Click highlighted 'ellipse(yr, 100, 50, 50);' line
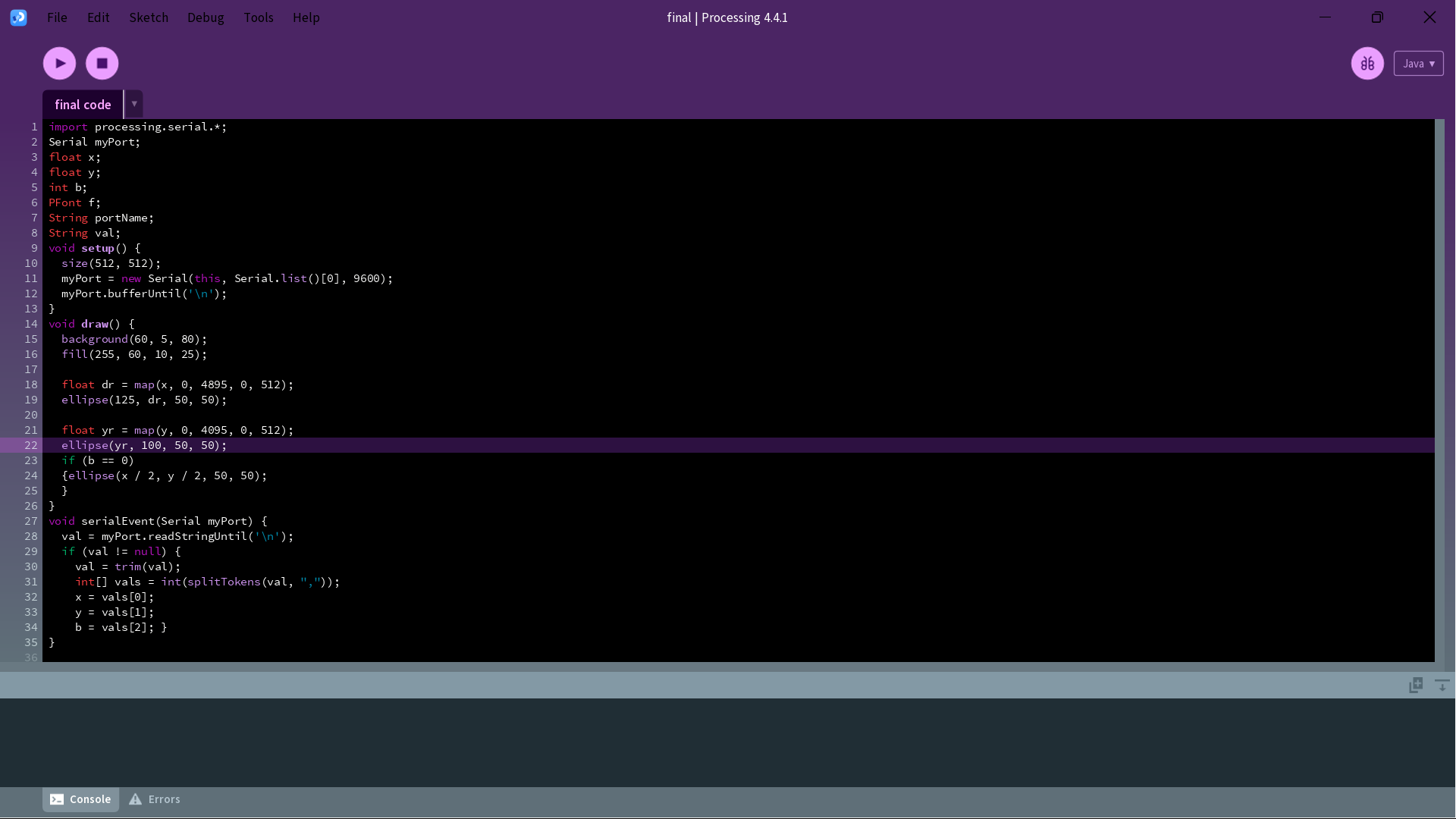1456x819 pixels. pos(144,445)
